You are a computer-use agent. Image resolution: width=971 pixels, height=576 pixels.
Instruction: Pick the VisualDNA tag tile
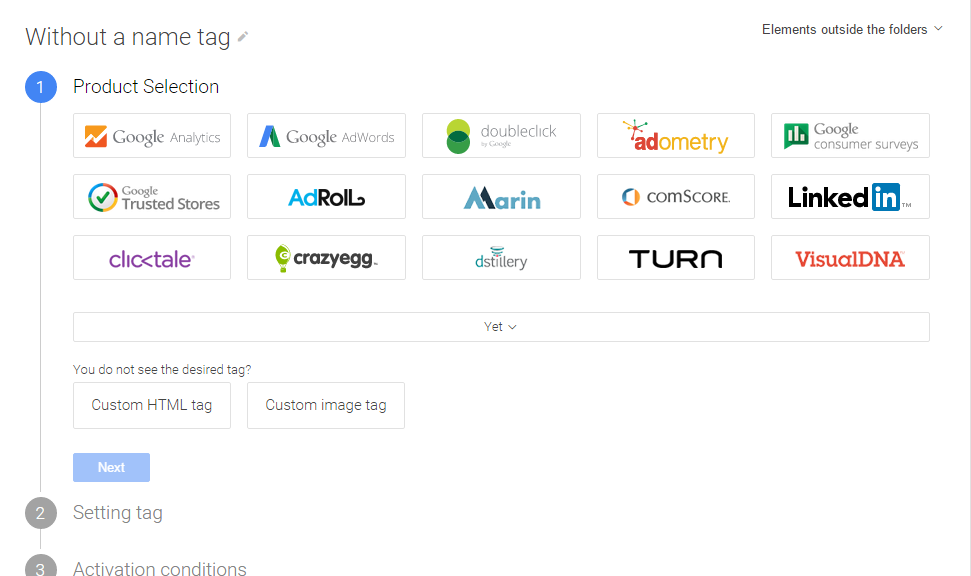click(x=850, y=258)
